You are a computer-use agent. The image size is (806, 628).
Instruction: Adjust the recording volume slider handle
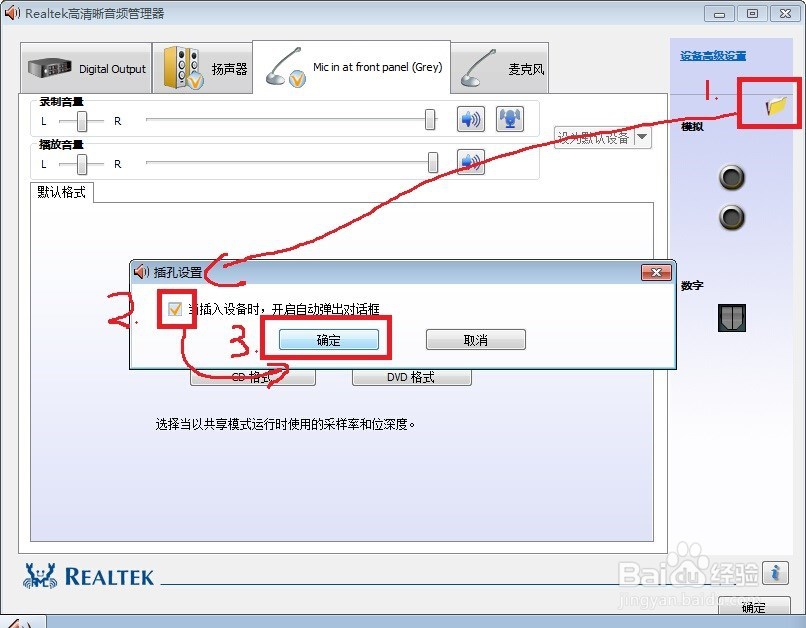(x=430, y=119)
